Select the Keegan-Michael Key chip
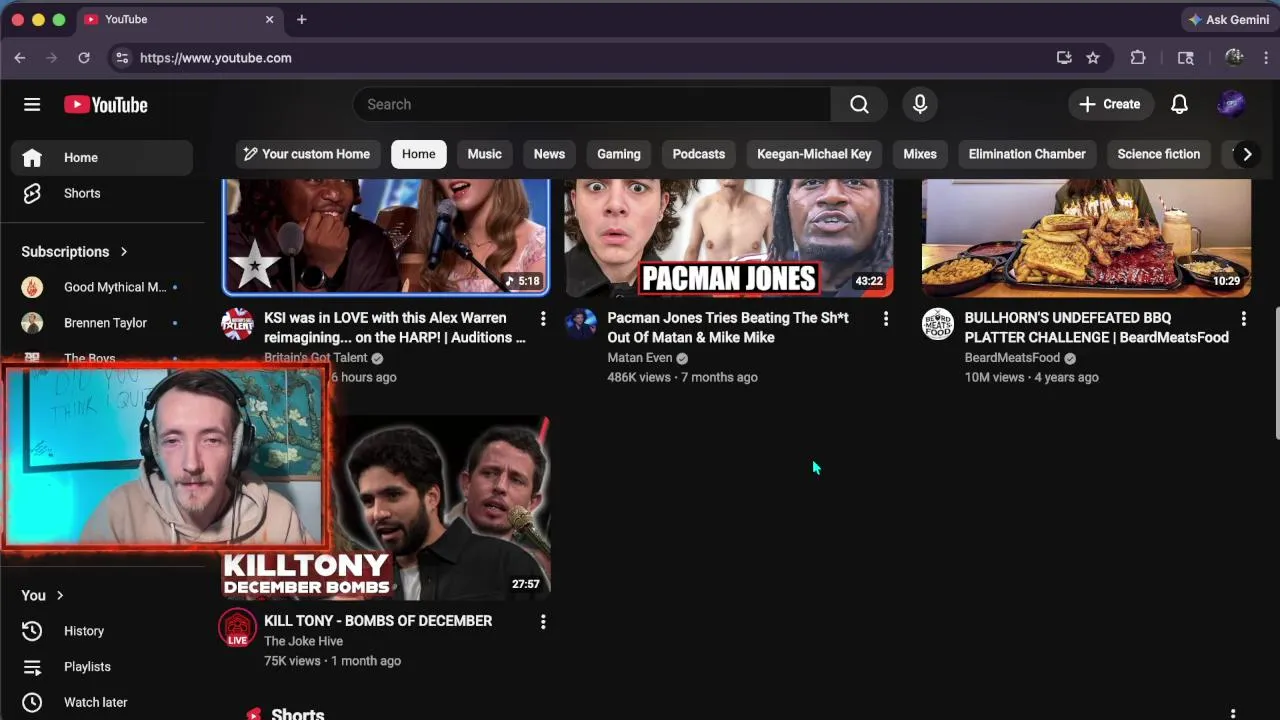The height and width of the screenshot is (720, 1280). click(x=814, y=154)
